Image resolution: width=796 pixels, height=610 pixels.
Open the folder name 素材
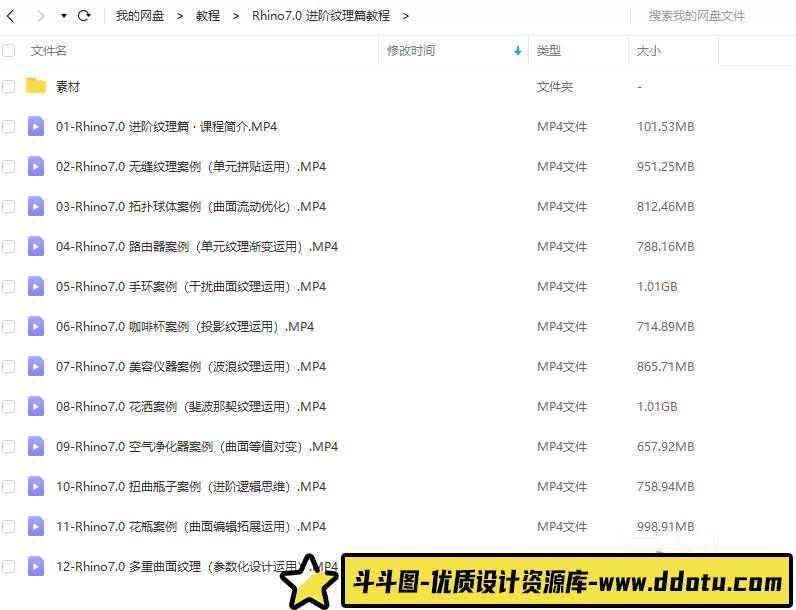coord(68,87)
